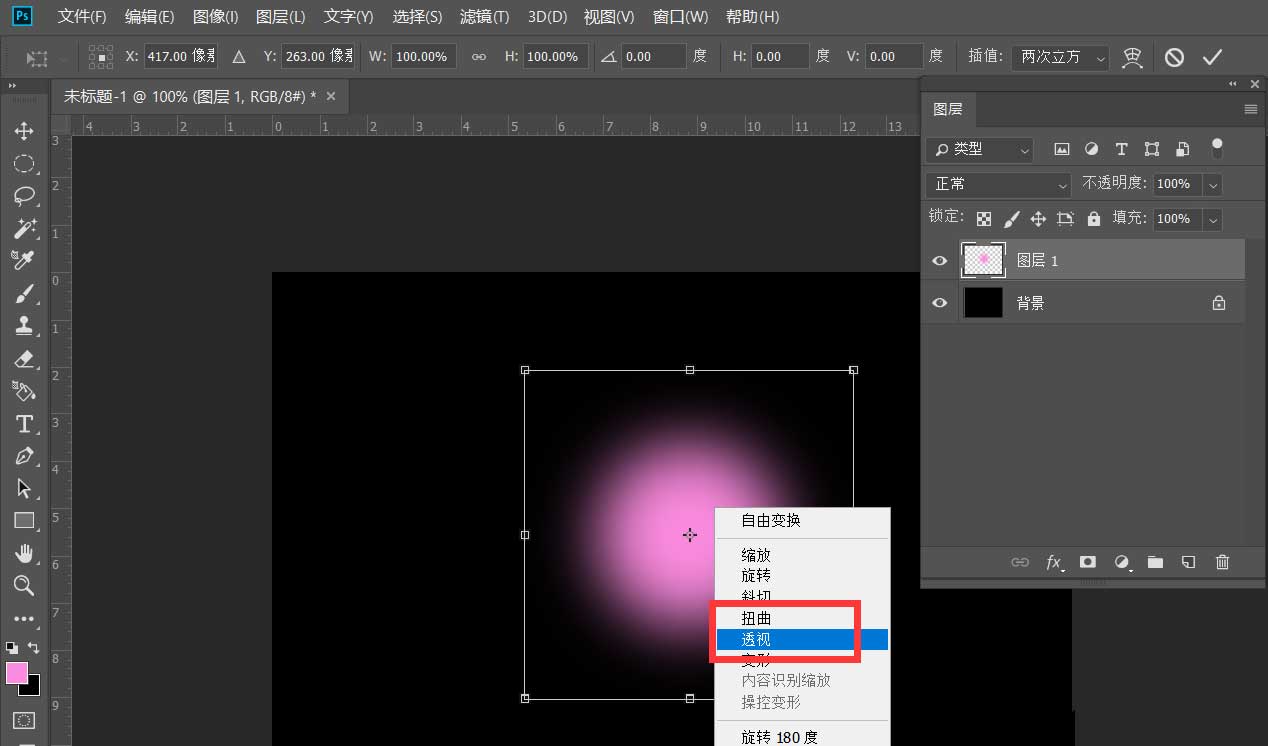Hide the 图层 1 layer visibility
1268x746 pixels.
click(x=938, y=259)
